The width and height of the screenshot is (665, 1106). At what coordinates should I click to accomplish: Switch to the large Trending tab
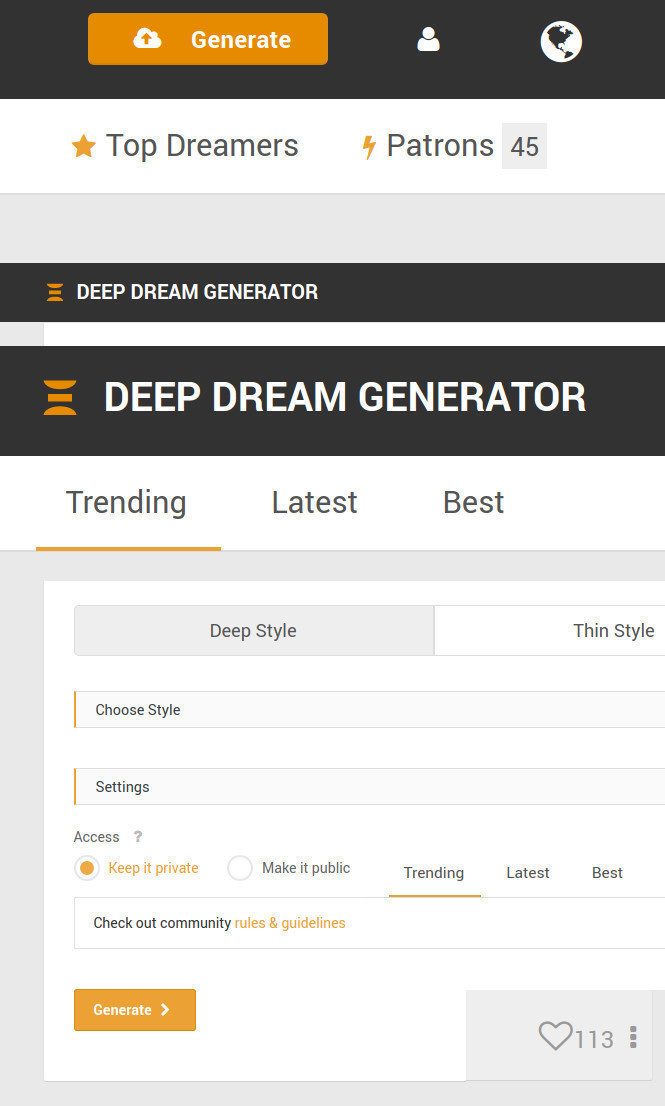coord(126,503)
